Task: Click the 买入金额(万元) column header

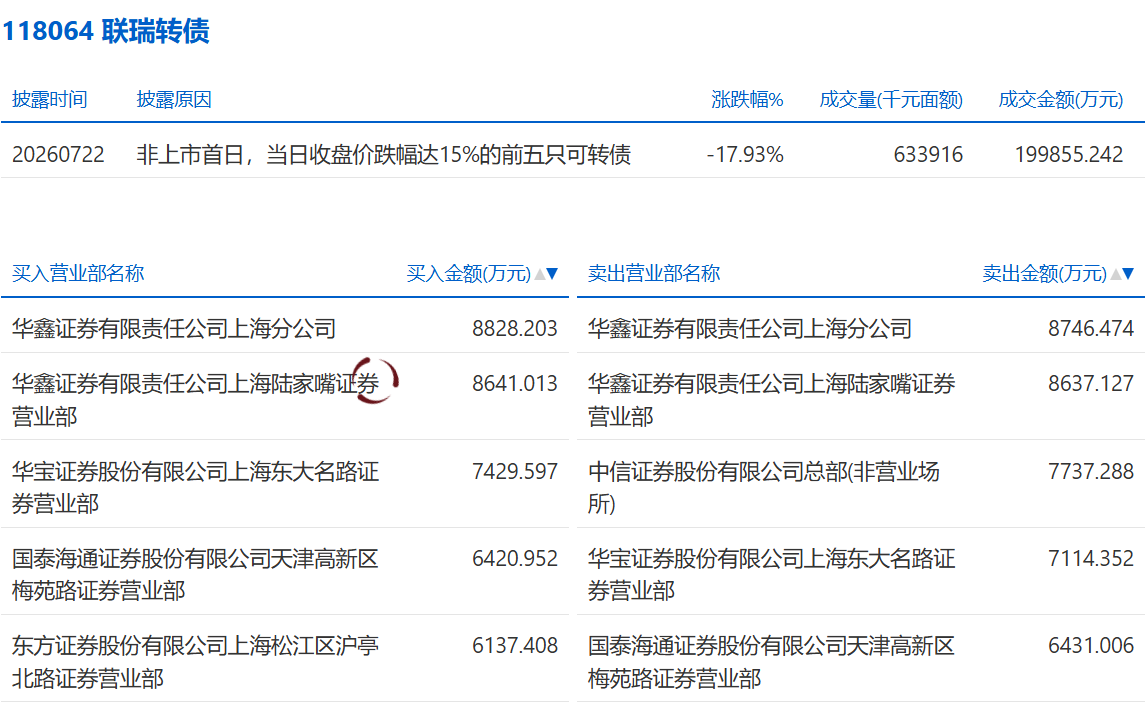Action: (468, 274)
